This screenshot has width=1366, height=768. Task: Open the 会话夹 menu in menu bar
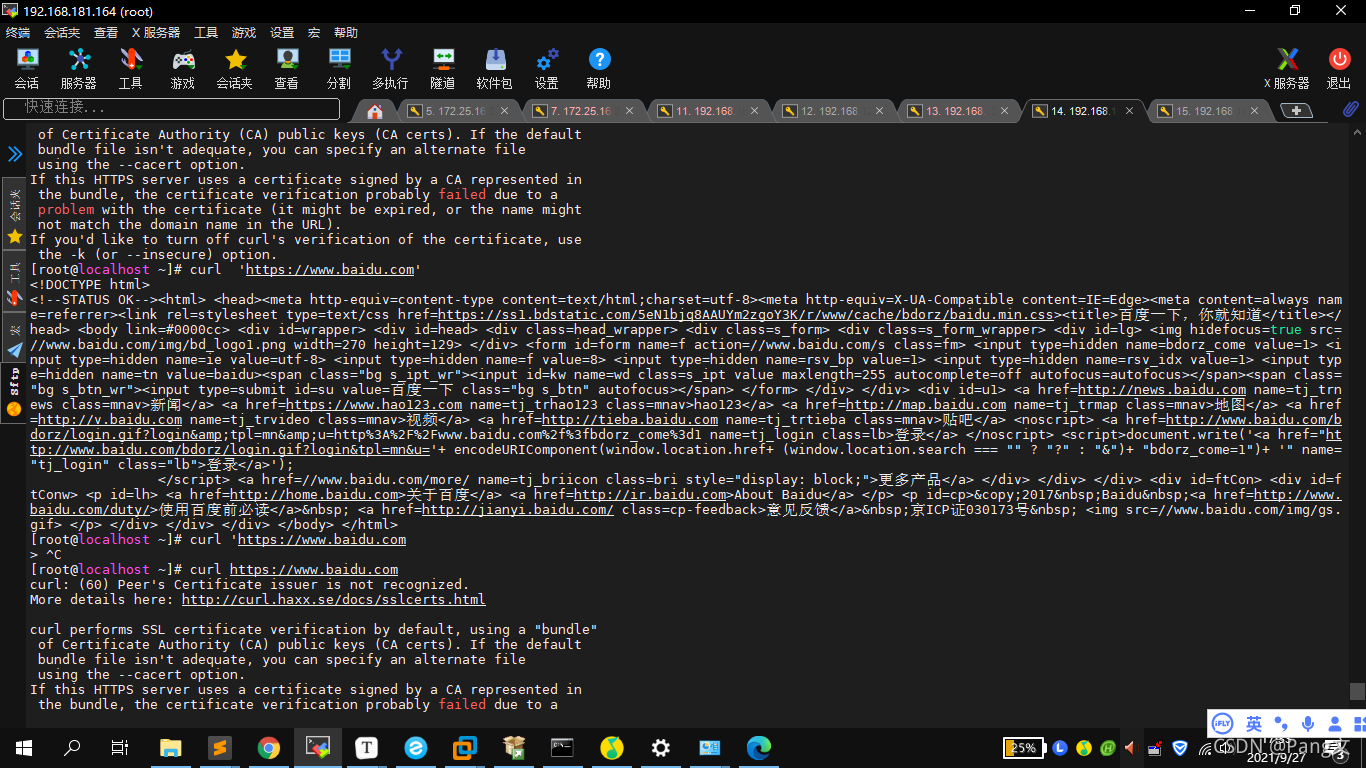63,32
